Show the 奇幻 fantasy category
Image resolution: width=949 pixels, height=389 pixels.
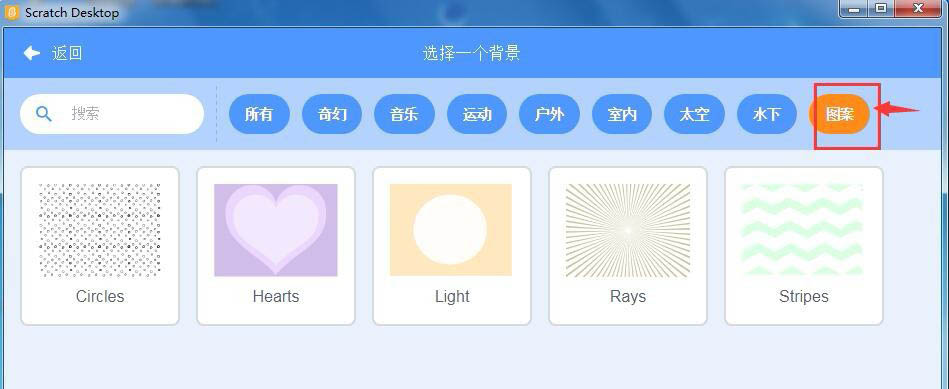(332, 114)
